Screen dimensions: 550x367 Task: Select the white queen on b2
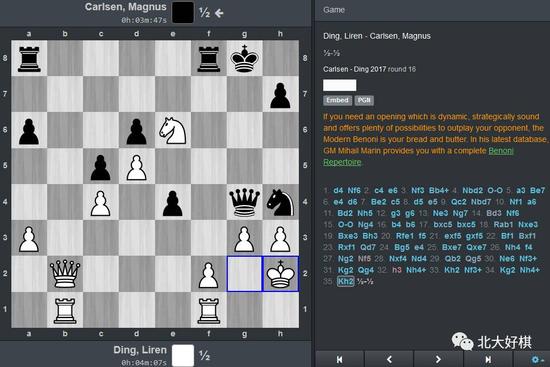coord(65,274)
